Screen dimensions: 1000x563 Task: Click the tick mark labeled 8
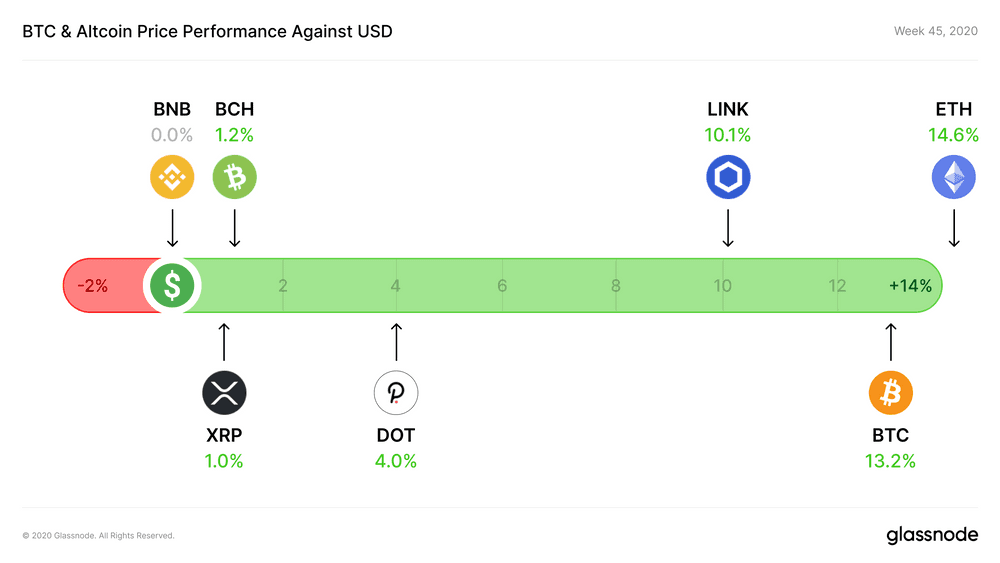(615, 286)
